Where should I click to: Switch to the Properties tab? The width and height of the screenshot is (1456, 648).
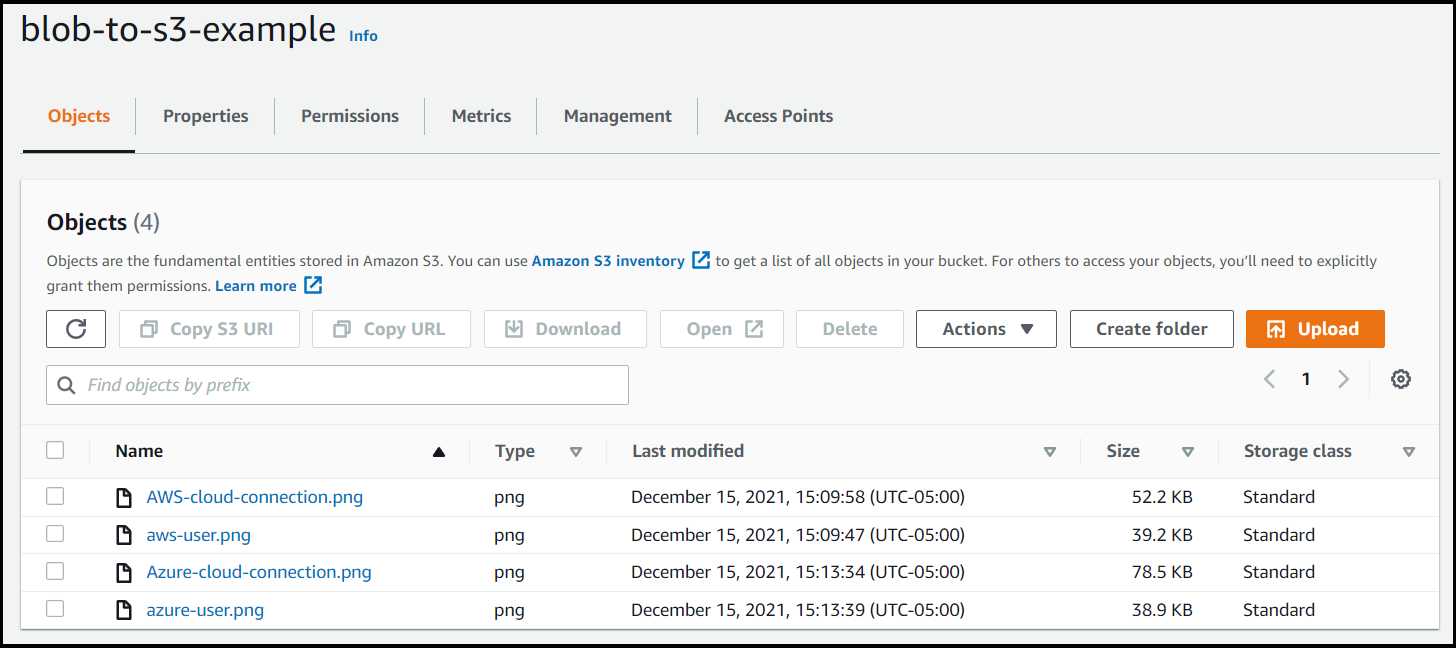click(x=206, y=116)
